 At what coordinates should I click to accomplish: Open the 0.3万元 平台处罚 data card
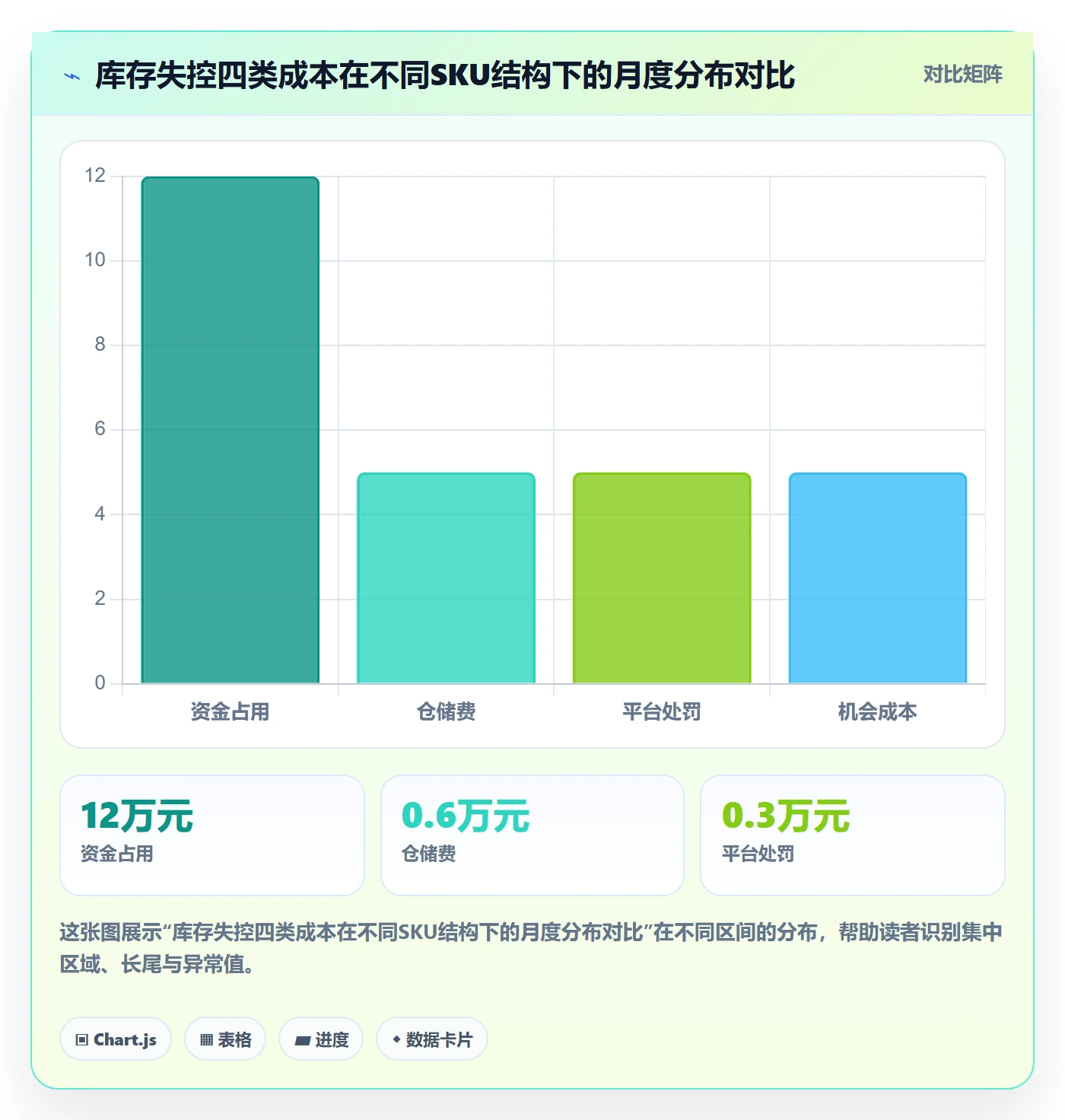click(x=853, y=835)
